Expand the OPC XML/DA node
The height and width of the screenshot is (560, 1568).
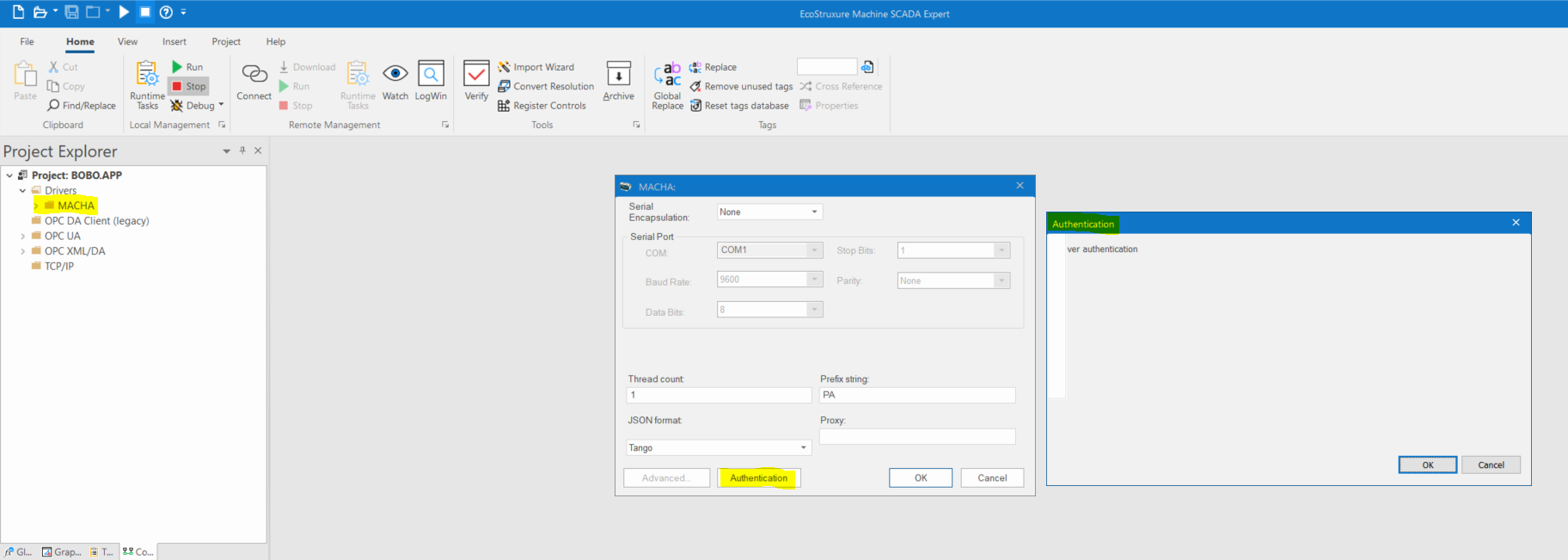pos(22,251)
